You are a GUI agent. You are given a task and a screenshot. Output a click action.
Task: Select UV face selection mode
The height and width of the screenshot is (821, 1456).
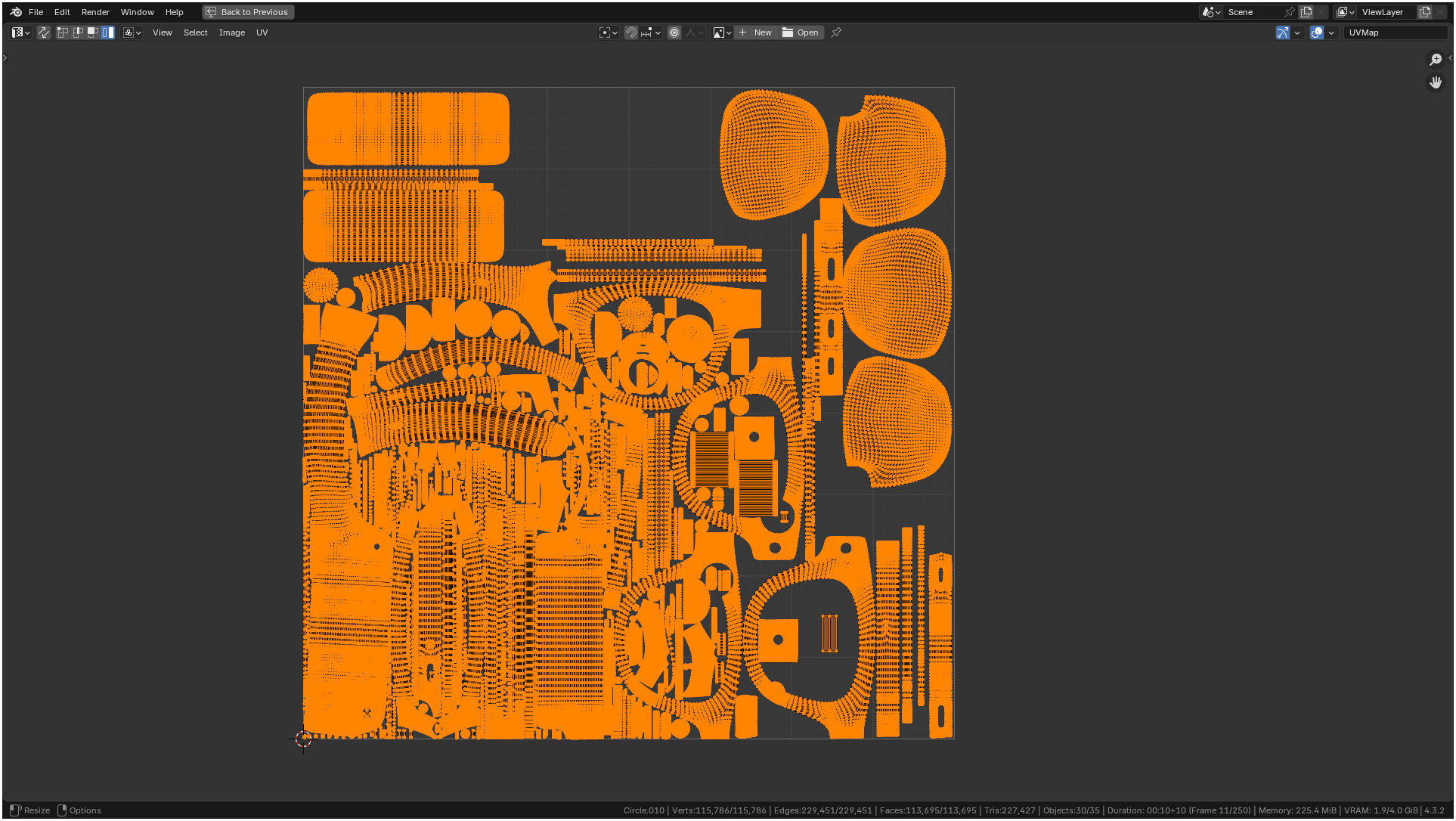pos(93,33)
